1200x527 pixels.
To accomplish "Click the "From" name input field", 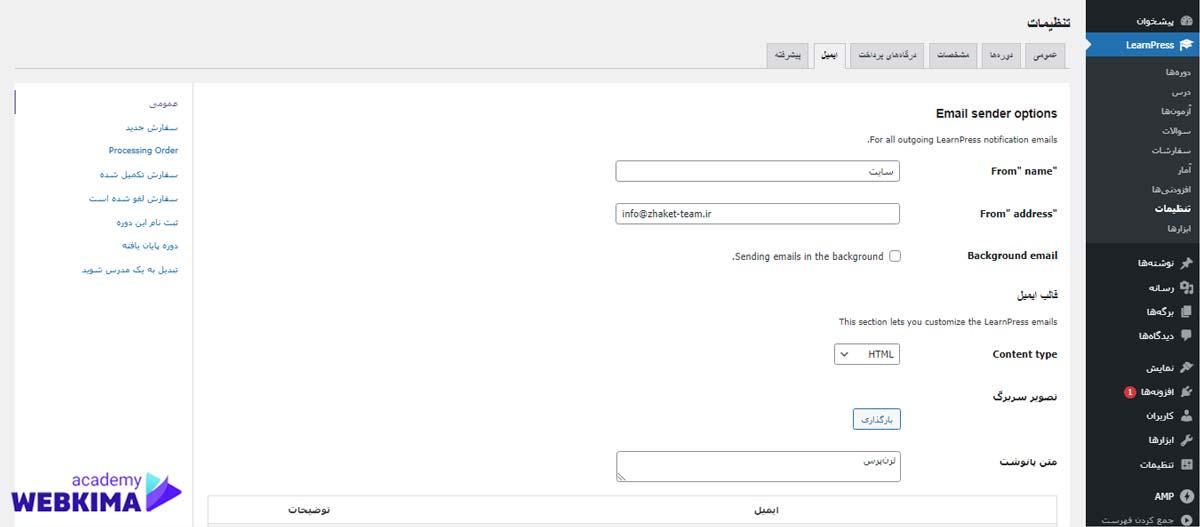I will pyautogui.click(x=758, y=172).
